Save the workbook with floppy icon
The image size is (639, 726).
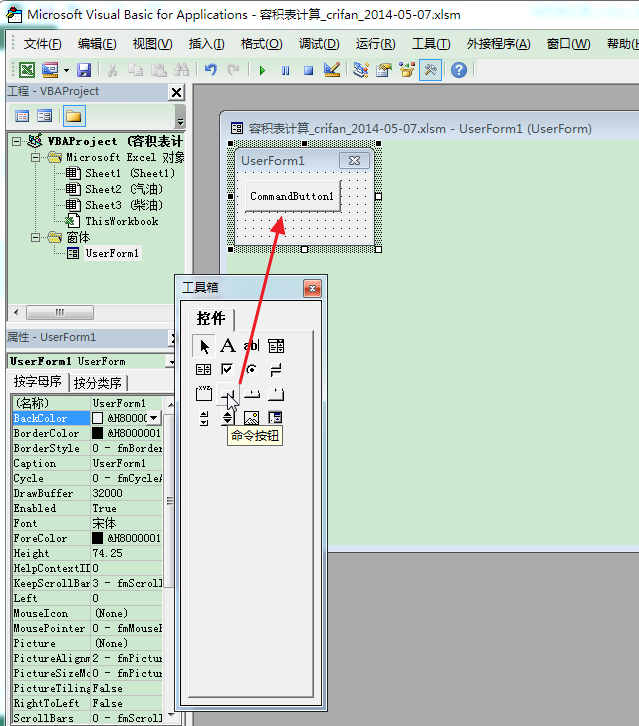[x=84, y=70]
